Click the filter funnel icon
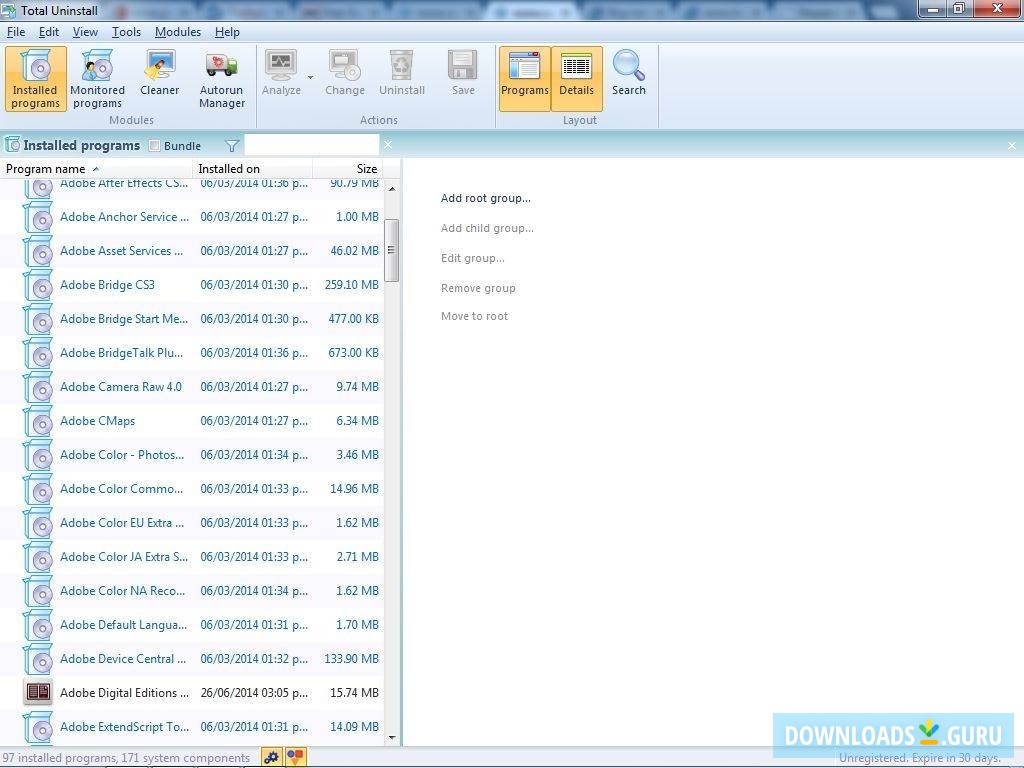The height and width of the screenshot is (768, 1024). [x=232, y=146]
